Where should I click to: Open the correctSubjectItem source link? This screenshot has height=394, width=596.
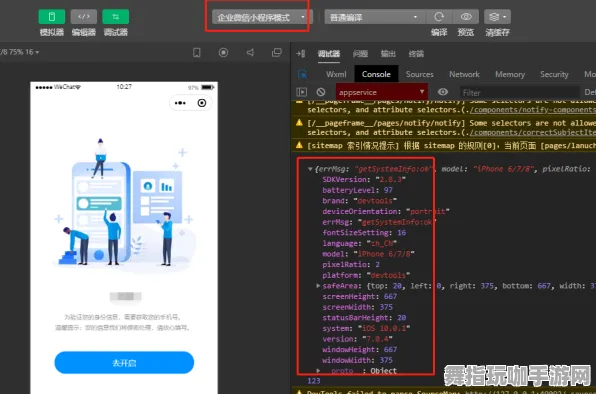pos(532,132)
